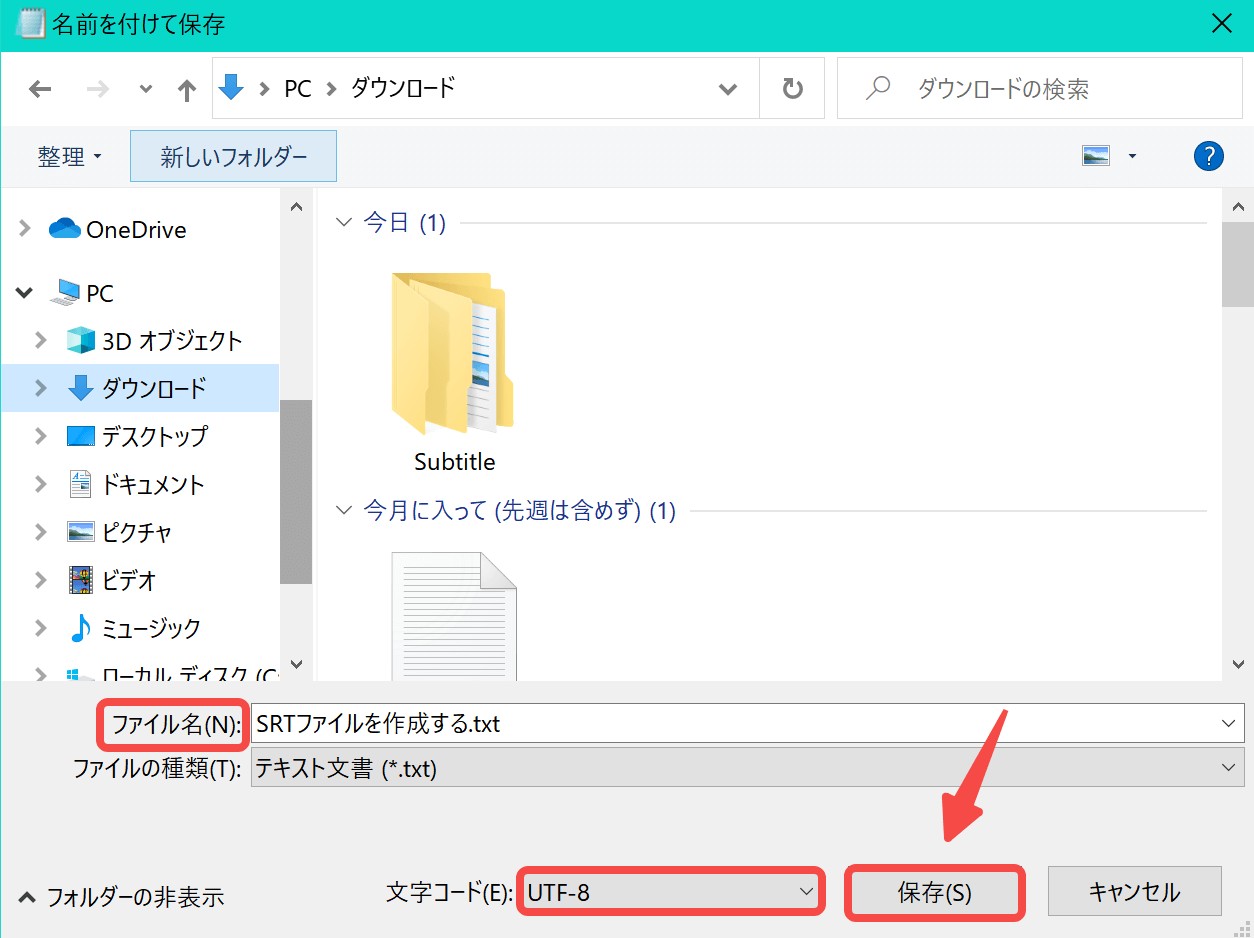The image size is (1254, 938).
Task: Click the OneDrive cloud icon
Action: pos(64,229)
